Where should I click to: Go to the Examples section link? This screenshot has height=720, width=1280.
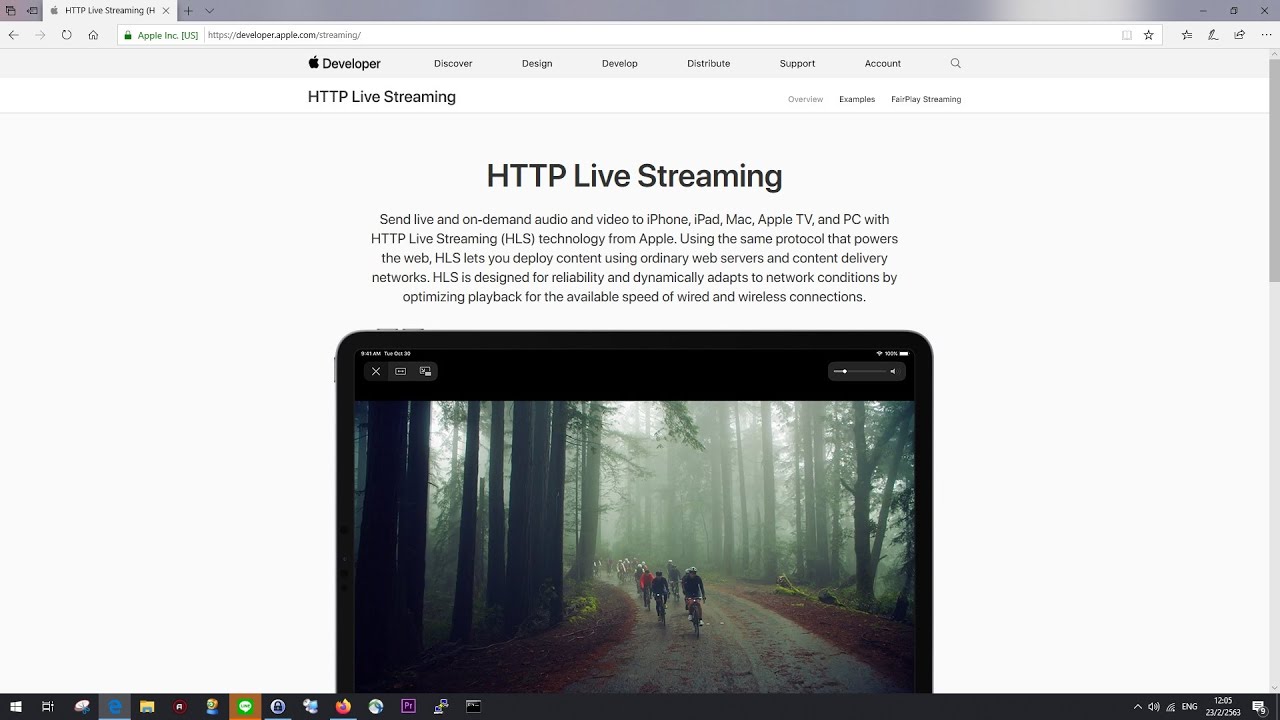tap(857, 99)
